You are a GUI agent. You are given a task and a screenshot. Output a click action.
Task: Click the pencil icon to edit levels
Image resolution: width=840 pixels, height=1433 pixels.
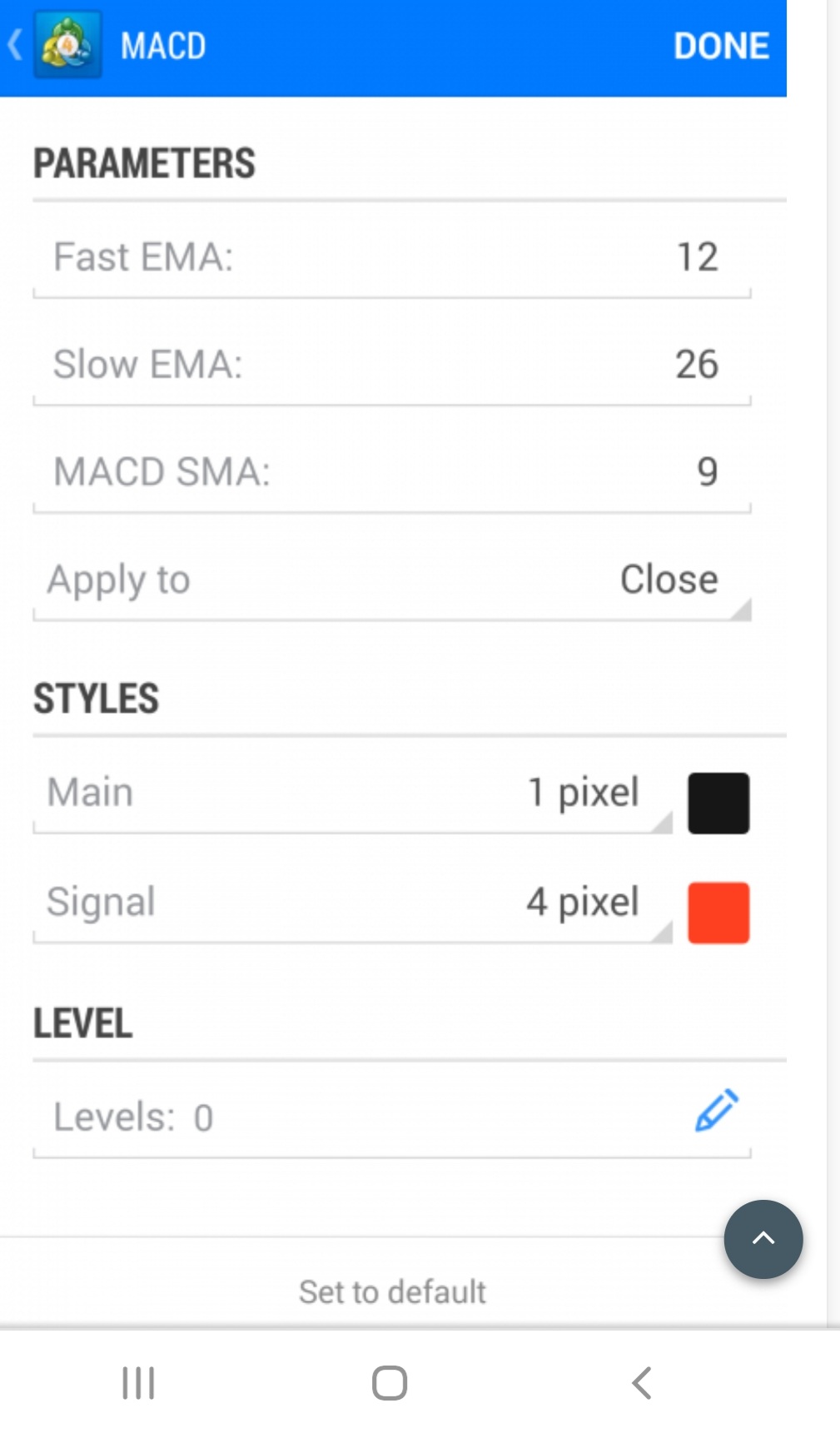[716, 1111]
